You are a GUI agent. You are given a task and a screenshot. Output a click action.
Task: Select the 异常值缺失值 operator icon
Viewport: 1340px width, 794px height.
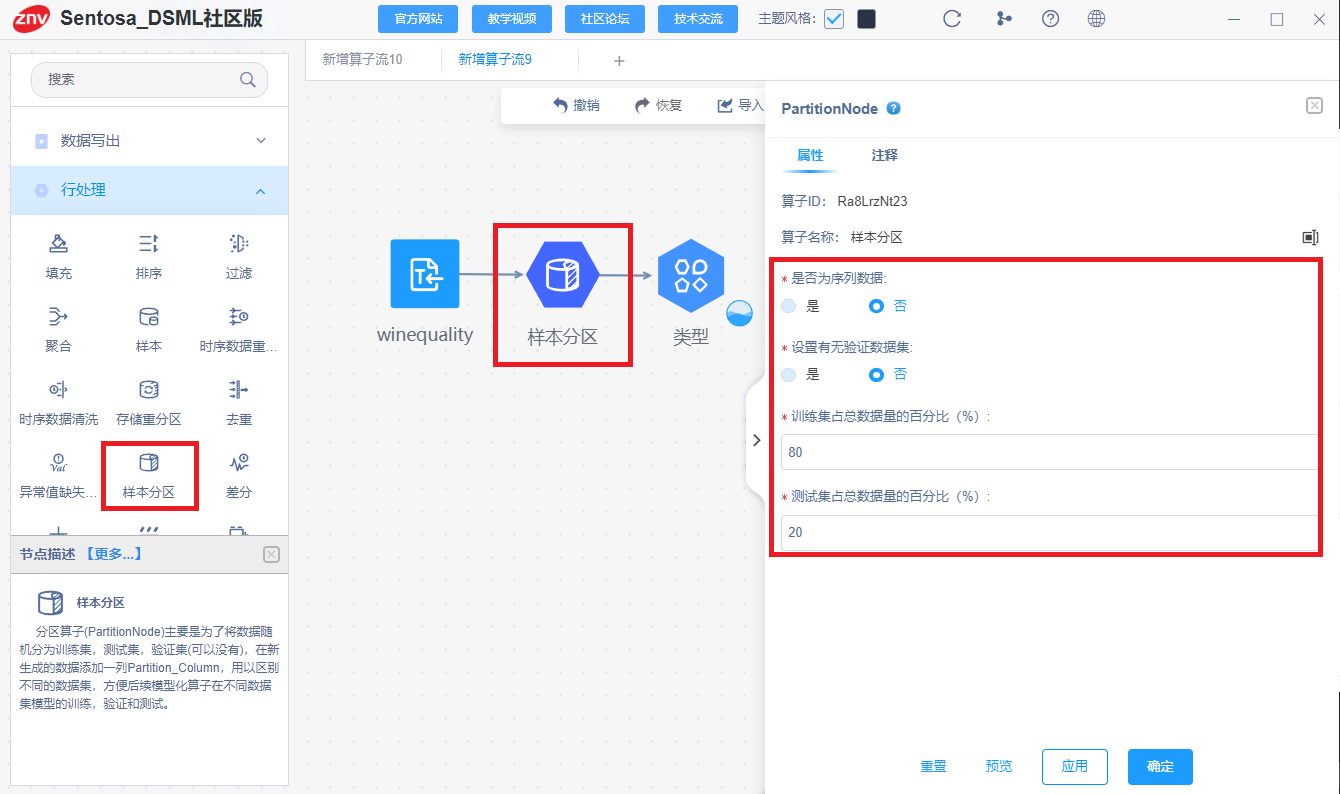(58, 462)
